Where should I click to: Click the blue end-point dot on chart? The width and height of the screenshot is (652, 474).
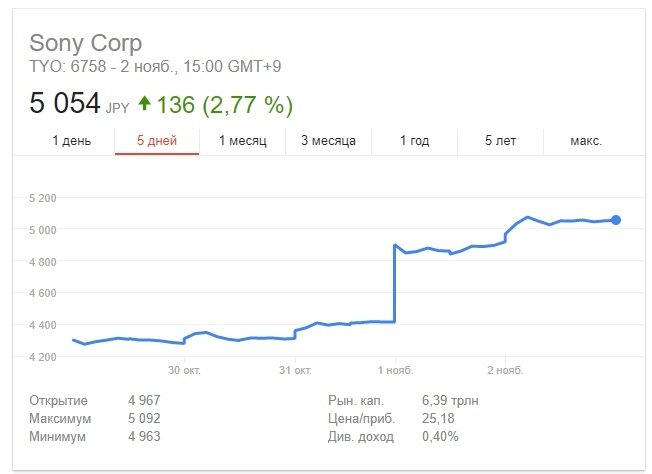coord(616,220)
